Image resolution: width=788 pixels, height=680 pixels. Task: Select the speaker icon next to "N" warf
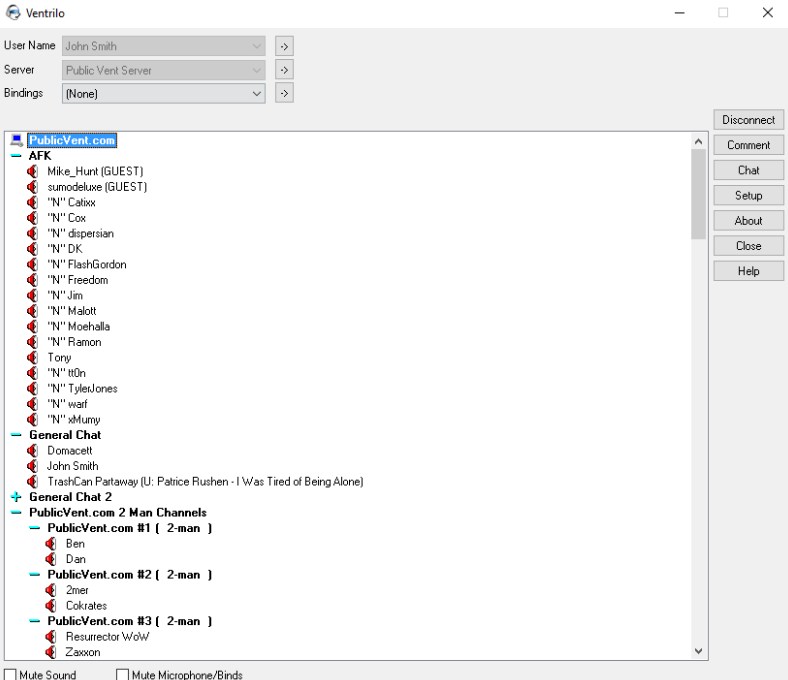tap(32, 404)
